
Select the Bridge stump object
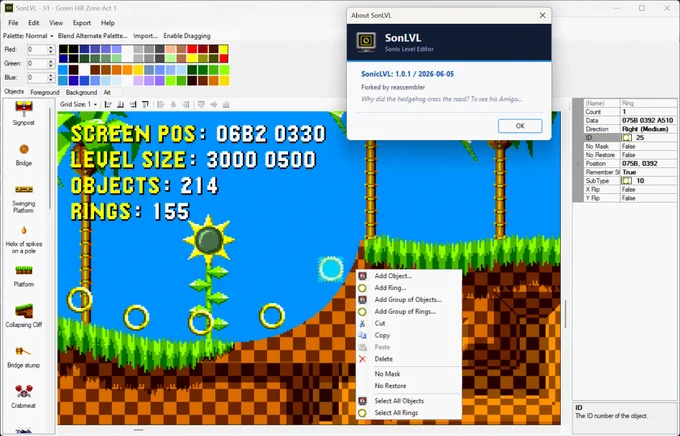point(23,357)
